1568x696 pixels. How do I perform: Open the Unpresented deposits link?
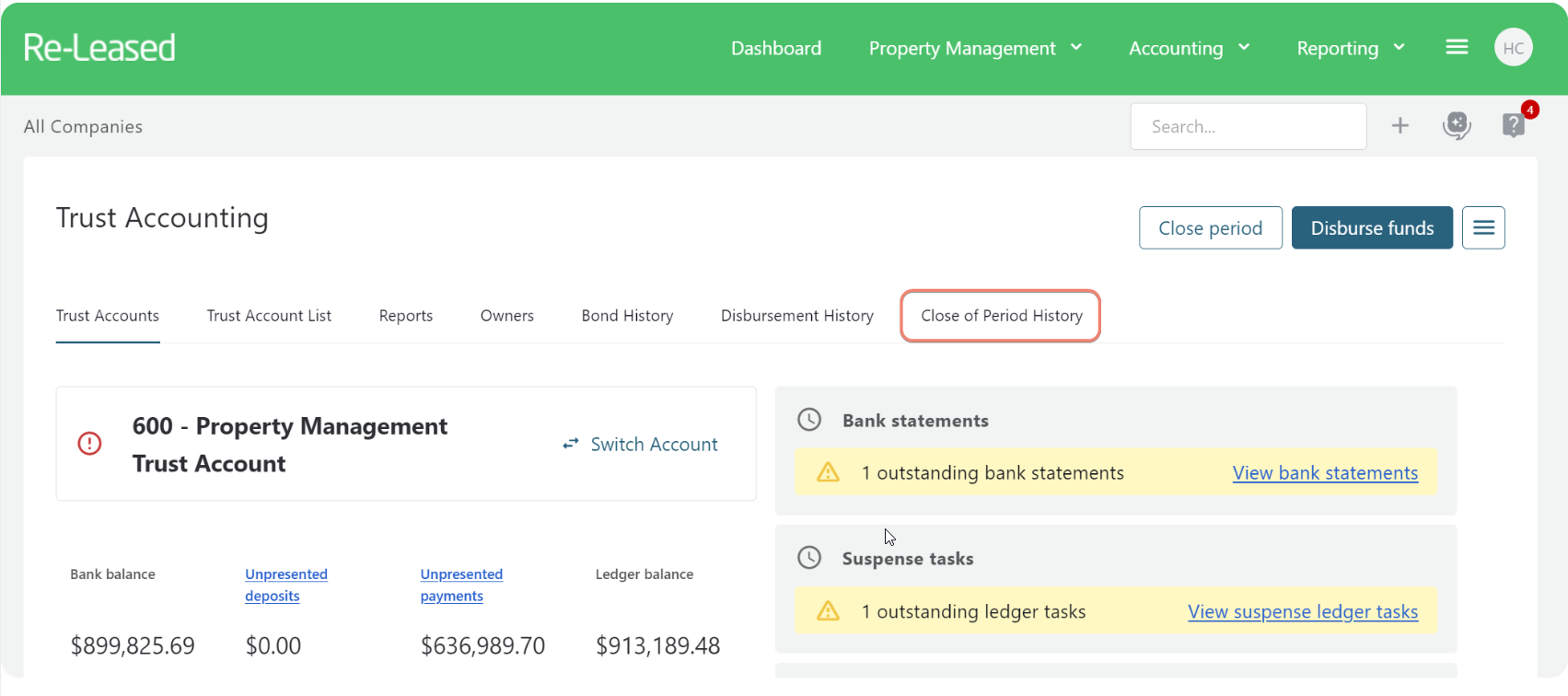[286, 585]
